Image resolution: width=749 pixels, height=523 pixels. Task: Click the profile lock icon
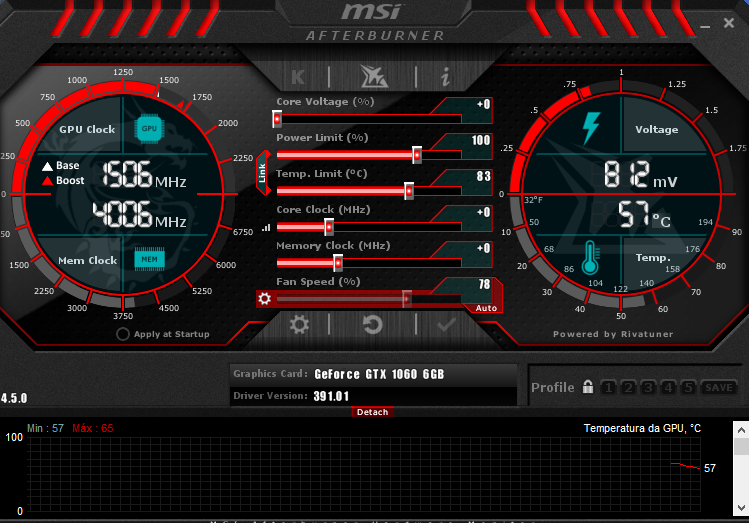pyautogui.click(x=588, y=386)
